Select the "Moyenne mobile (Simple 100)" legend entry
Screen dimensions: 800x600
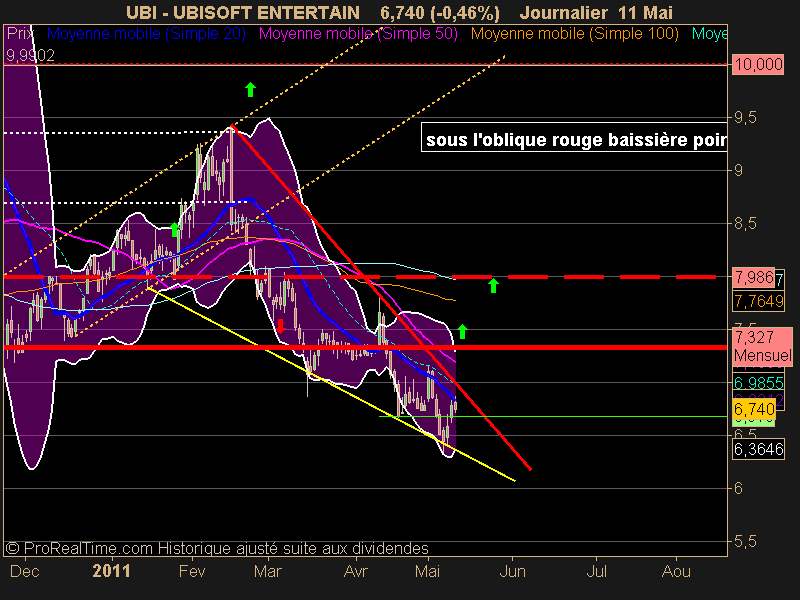[x=574, y=34]
